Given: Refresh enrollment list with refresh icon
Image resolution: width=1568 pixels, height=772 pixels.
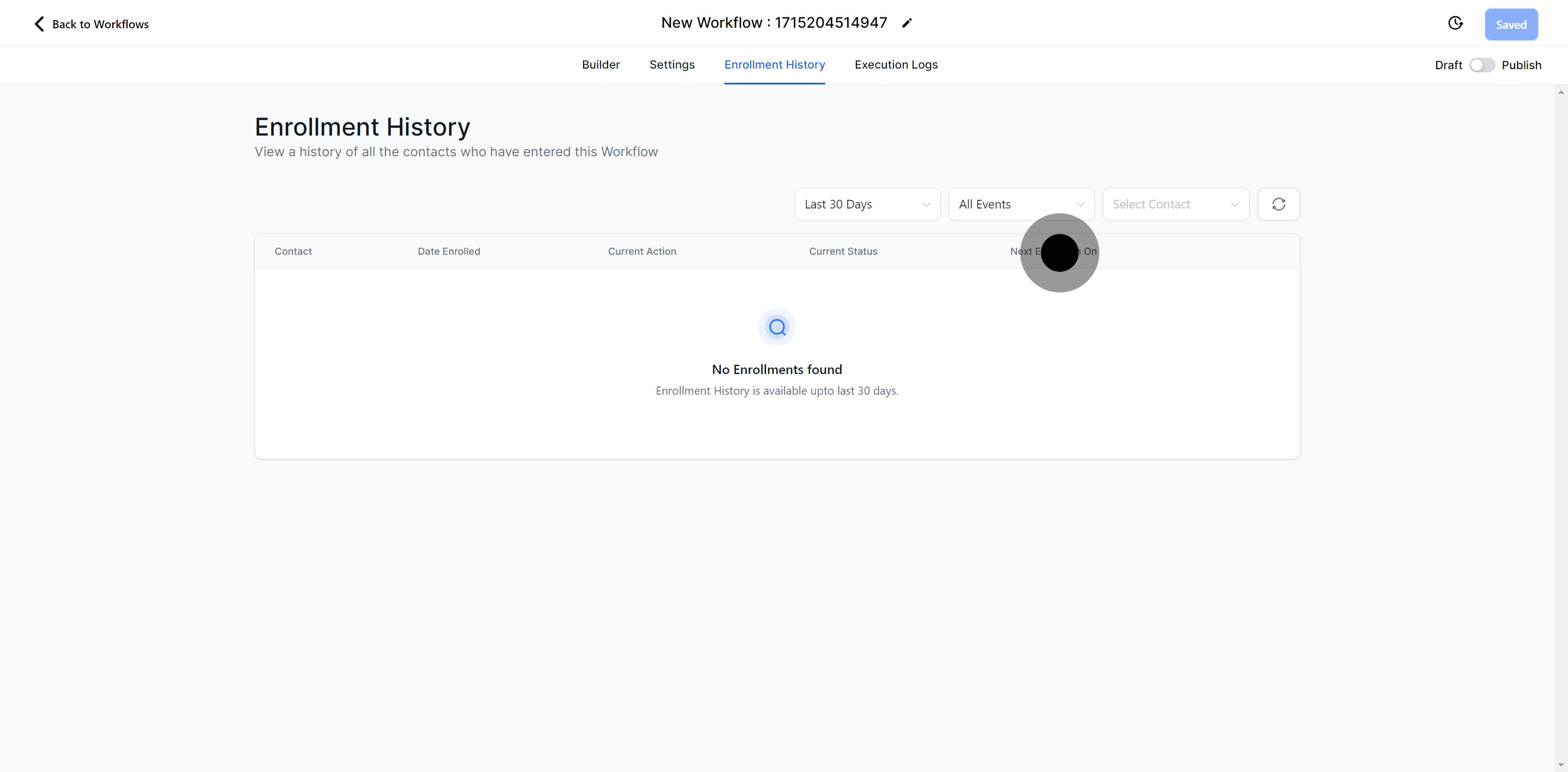Looking at the screenshot, I should click(1278, 204).
